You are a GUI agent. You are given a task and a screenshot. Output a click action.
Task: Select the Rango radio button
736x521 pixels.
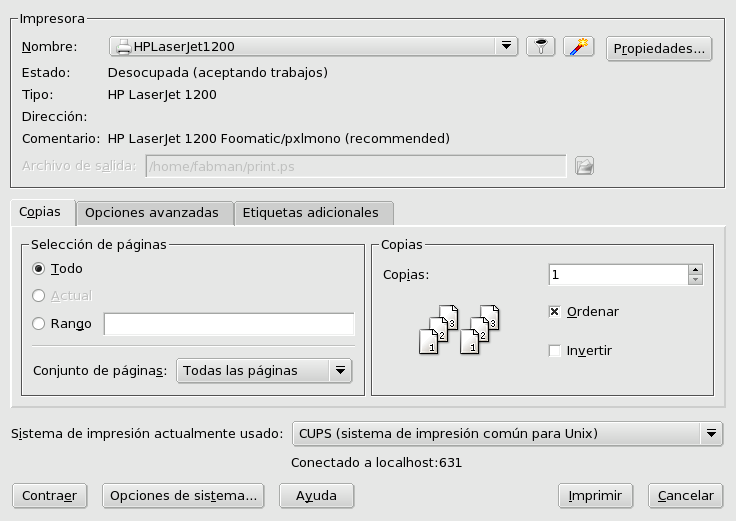tap(38, 323)
